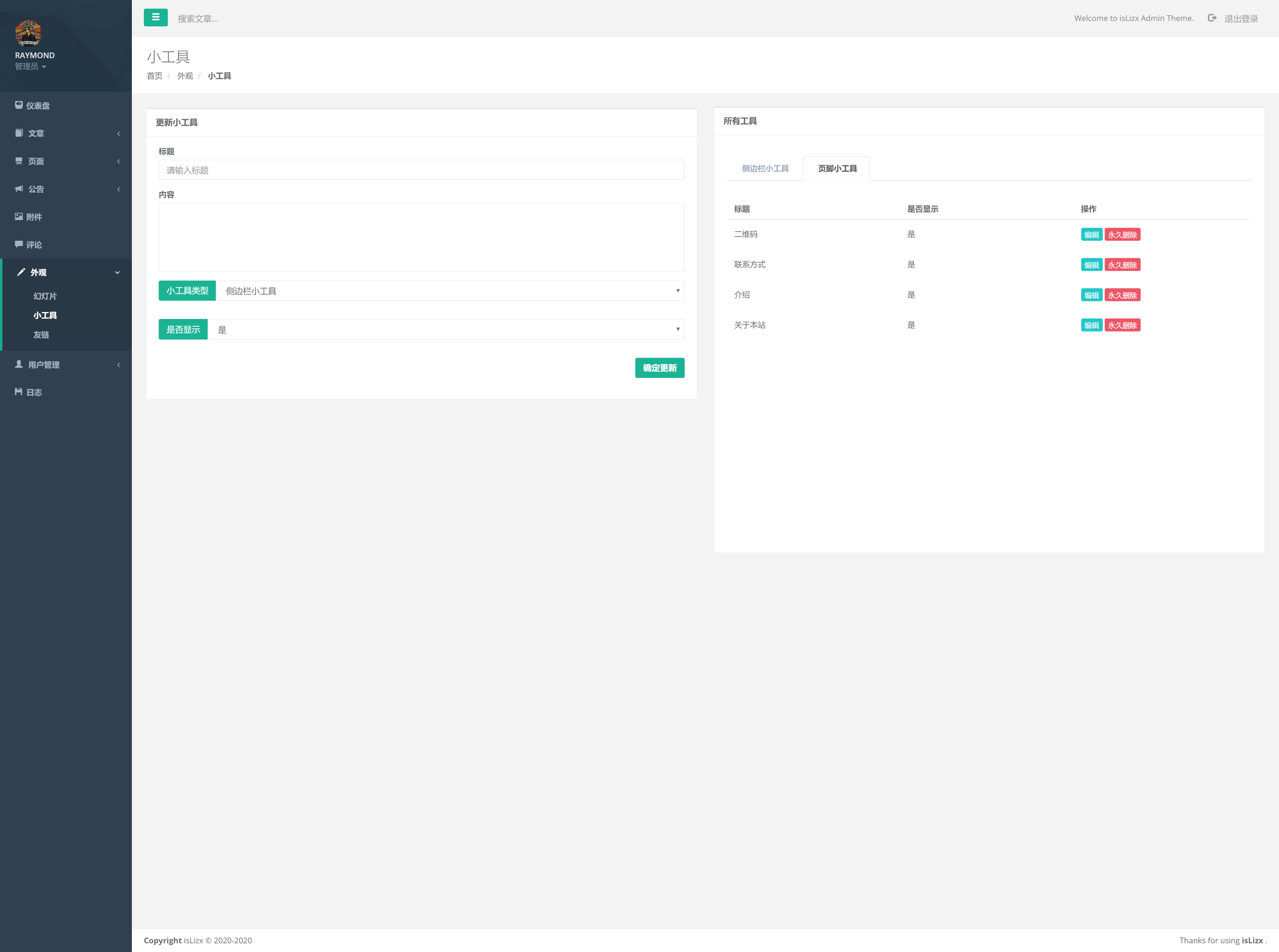Switch to the sidebar widgets tab

pos(764,168)
